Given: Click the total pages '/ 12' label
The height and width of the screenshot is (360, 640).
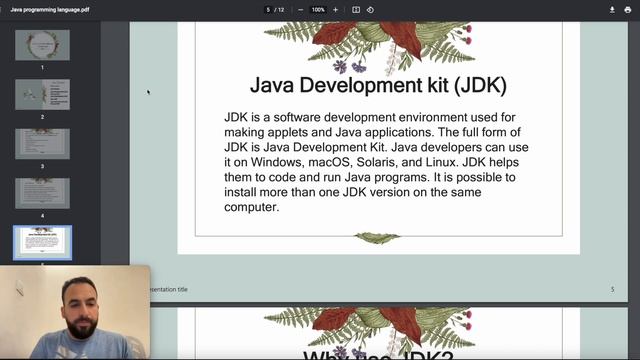Looking at the screenshot, I should [280, 10].
